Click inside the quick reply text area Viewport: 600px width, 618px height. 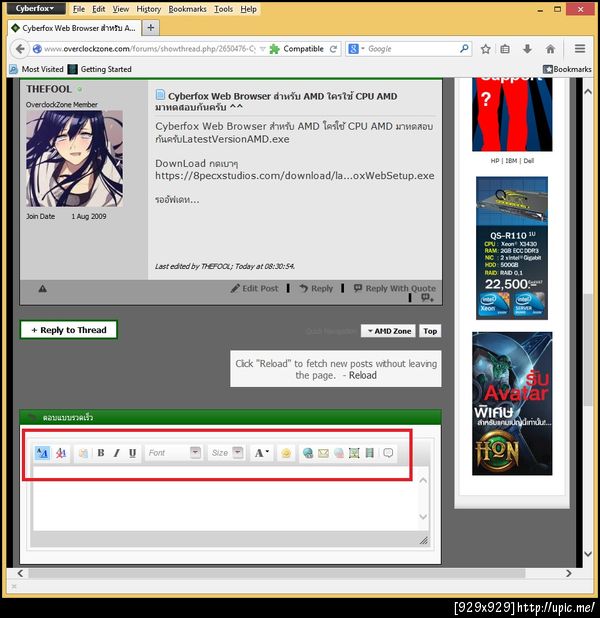(x=225, y=499)
